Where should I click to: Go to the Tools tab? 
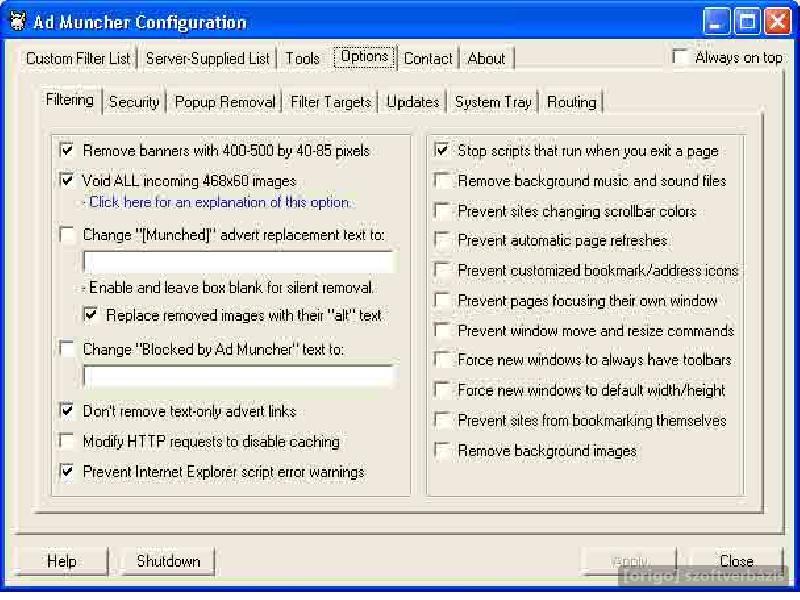[x=302, y=58]
